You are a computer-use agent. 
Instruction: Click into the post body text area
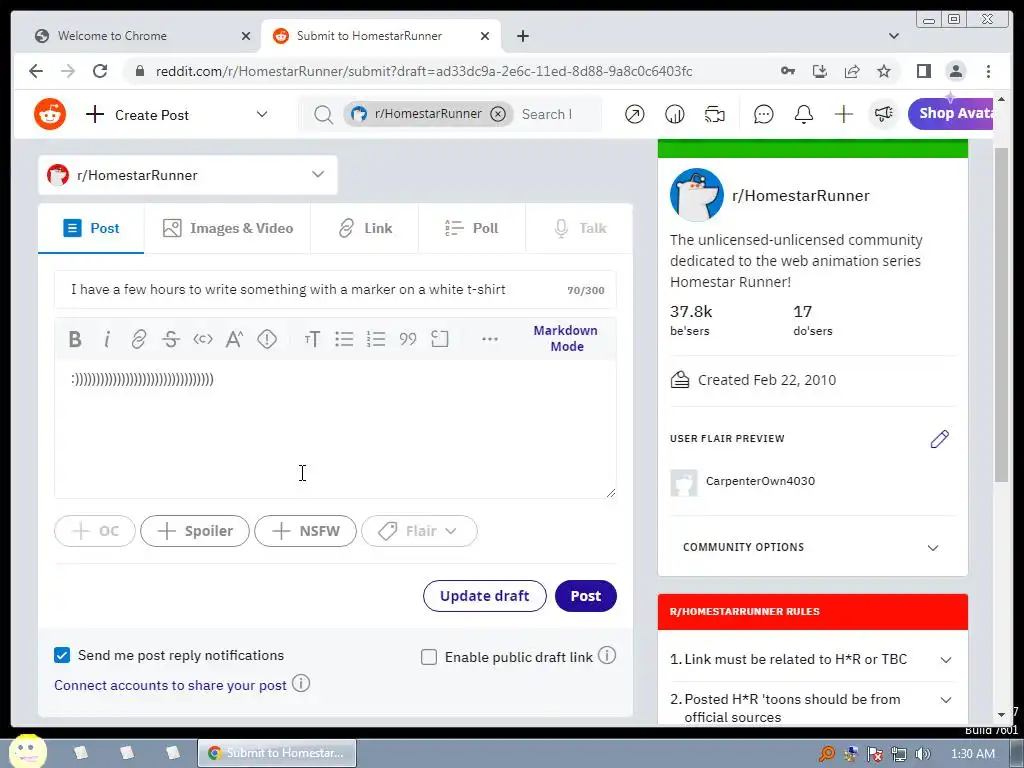[335, 428]
